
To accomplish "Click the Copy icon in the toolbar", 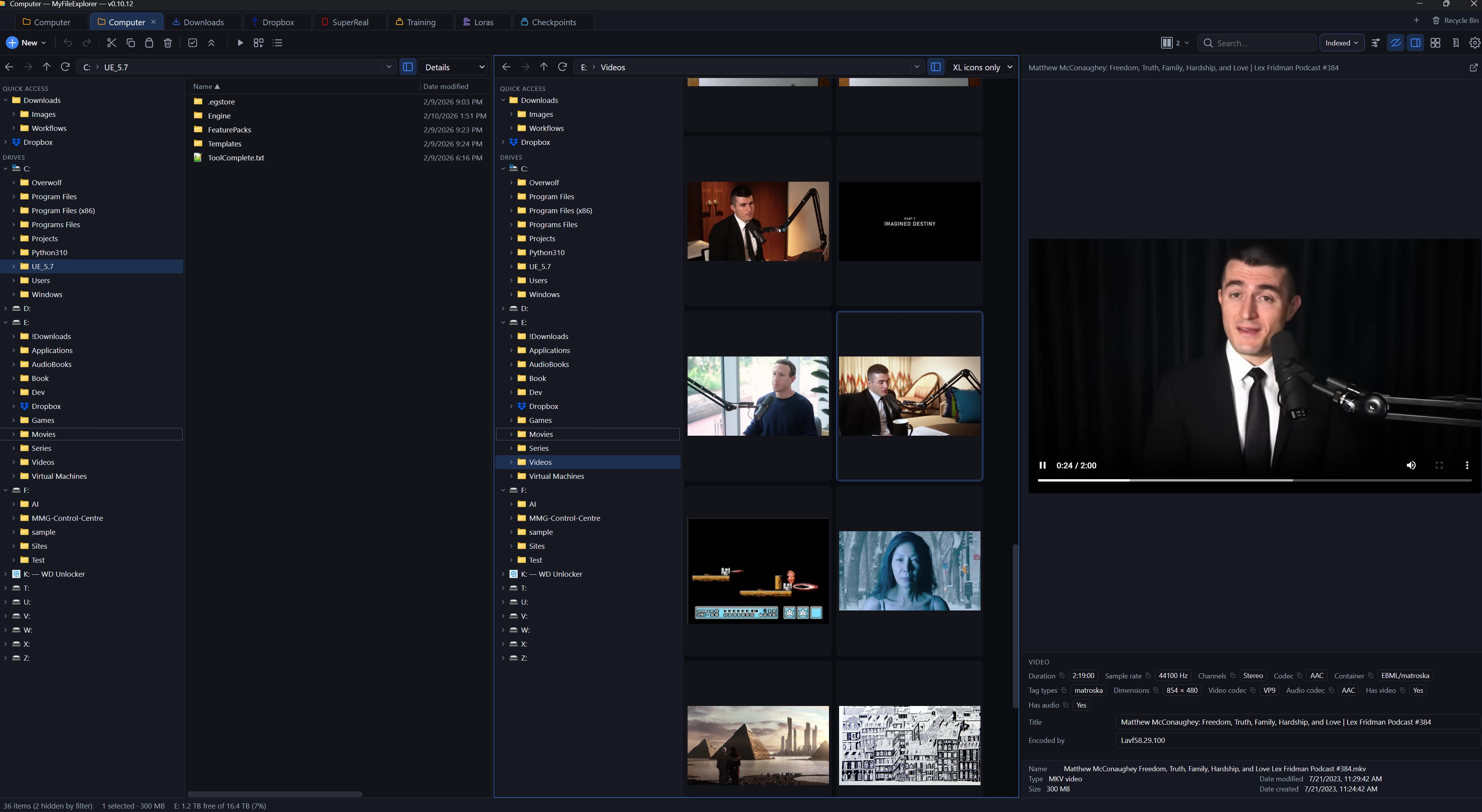I will coord(131,43).
